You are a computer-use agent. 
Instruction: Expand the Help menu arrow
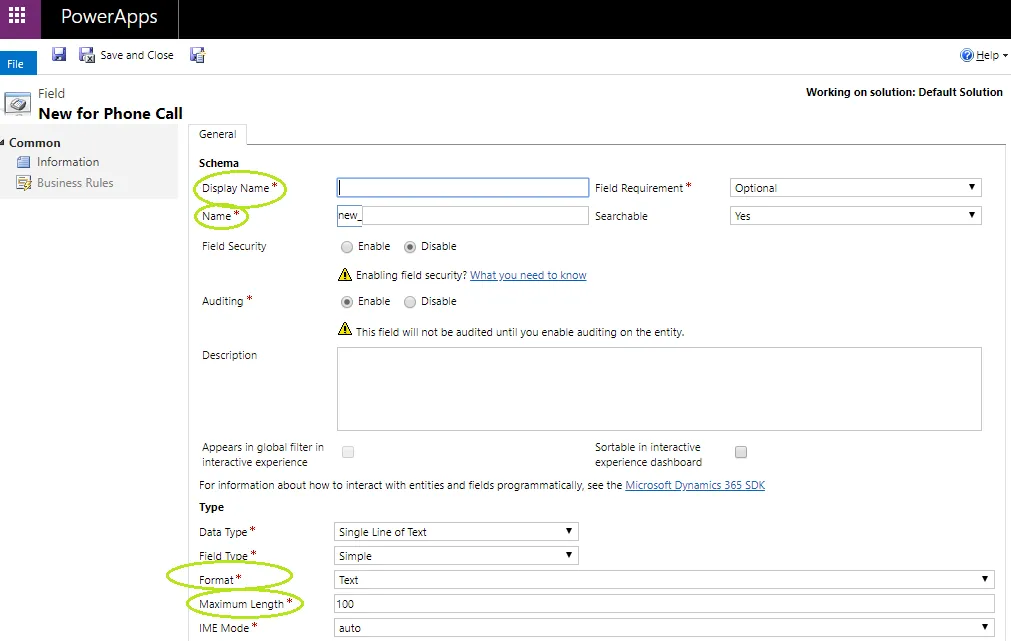(x=1005, y=56)
